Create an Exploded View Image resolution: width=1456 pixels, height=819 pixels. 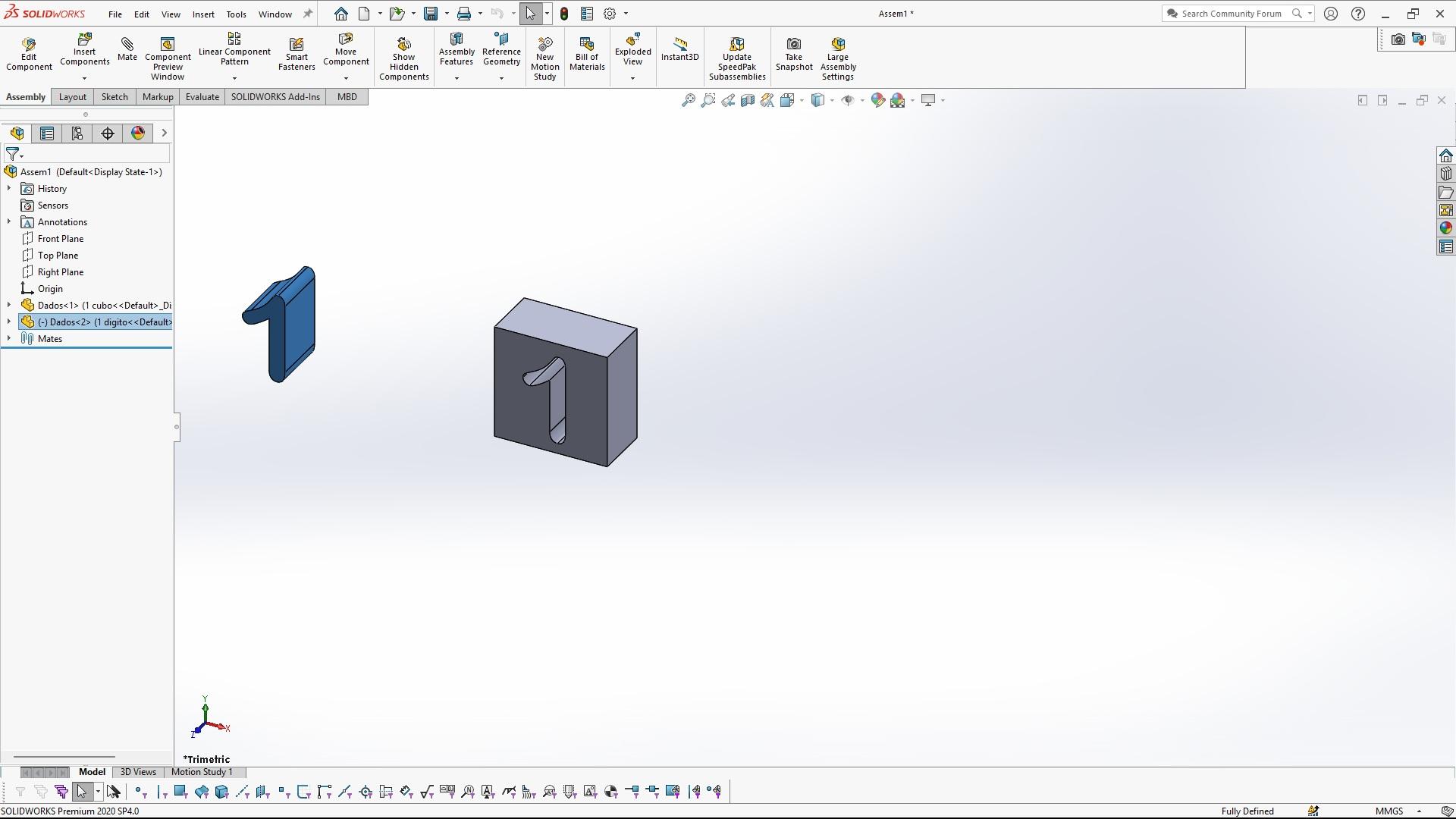pos(632,50)
